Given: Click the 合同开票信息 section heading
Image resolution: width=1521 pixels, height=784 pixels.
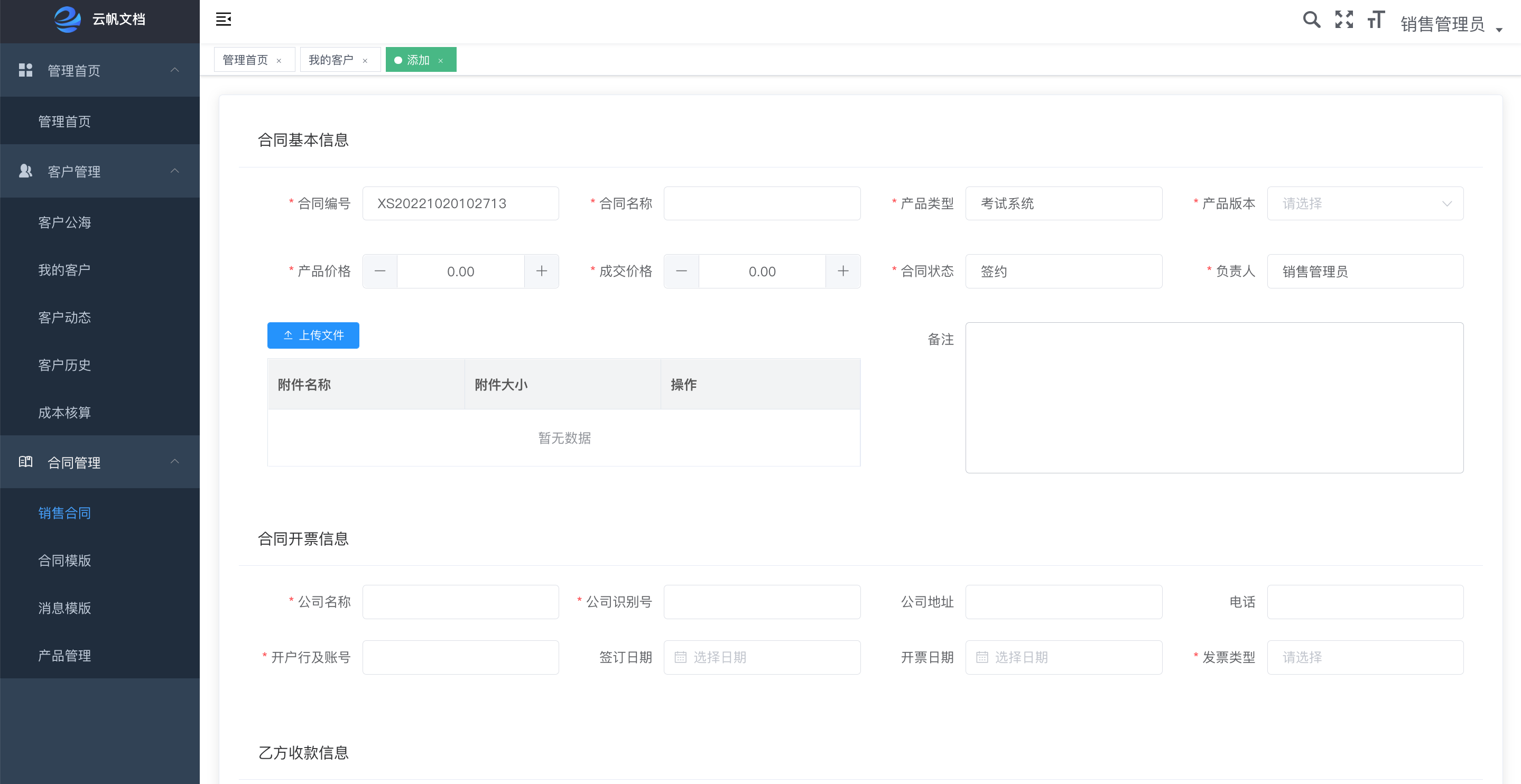Looking at the screenshot, I should pyautogui.click(x=303, y=538).
